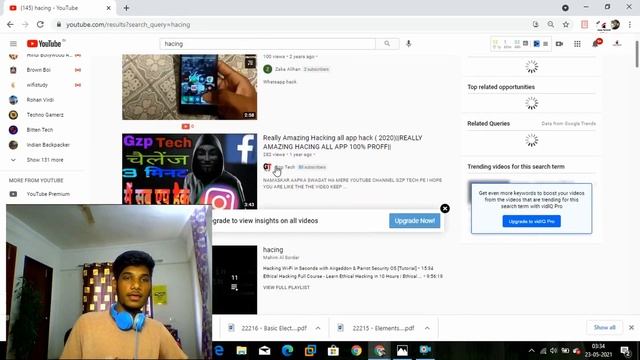Dismiss the upgrade insights banner with X
The image size is (640, 360).
(445, 209)
